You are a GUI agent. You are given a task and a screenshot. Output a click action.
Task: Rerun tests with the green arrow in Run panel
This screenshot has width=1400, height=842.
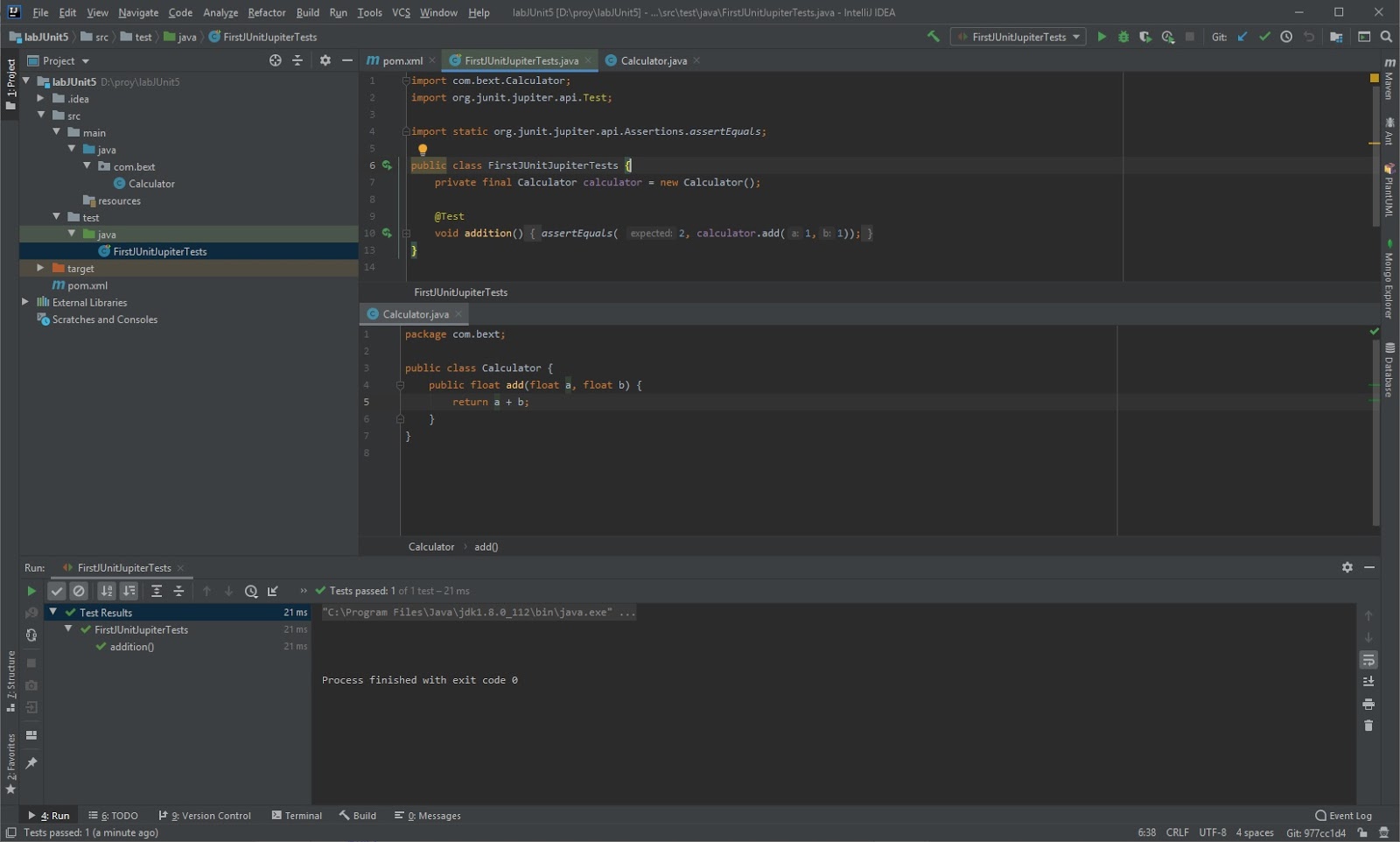(31, 591)
